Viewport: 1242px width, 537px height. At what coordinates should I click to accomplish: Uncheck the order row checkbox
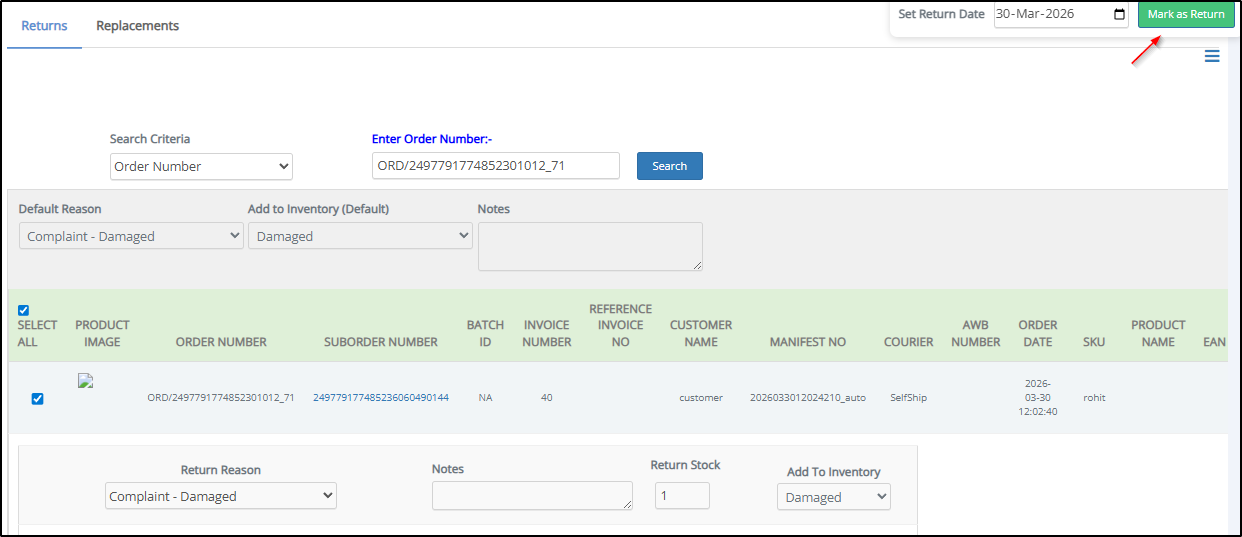[x=37, y=398]
